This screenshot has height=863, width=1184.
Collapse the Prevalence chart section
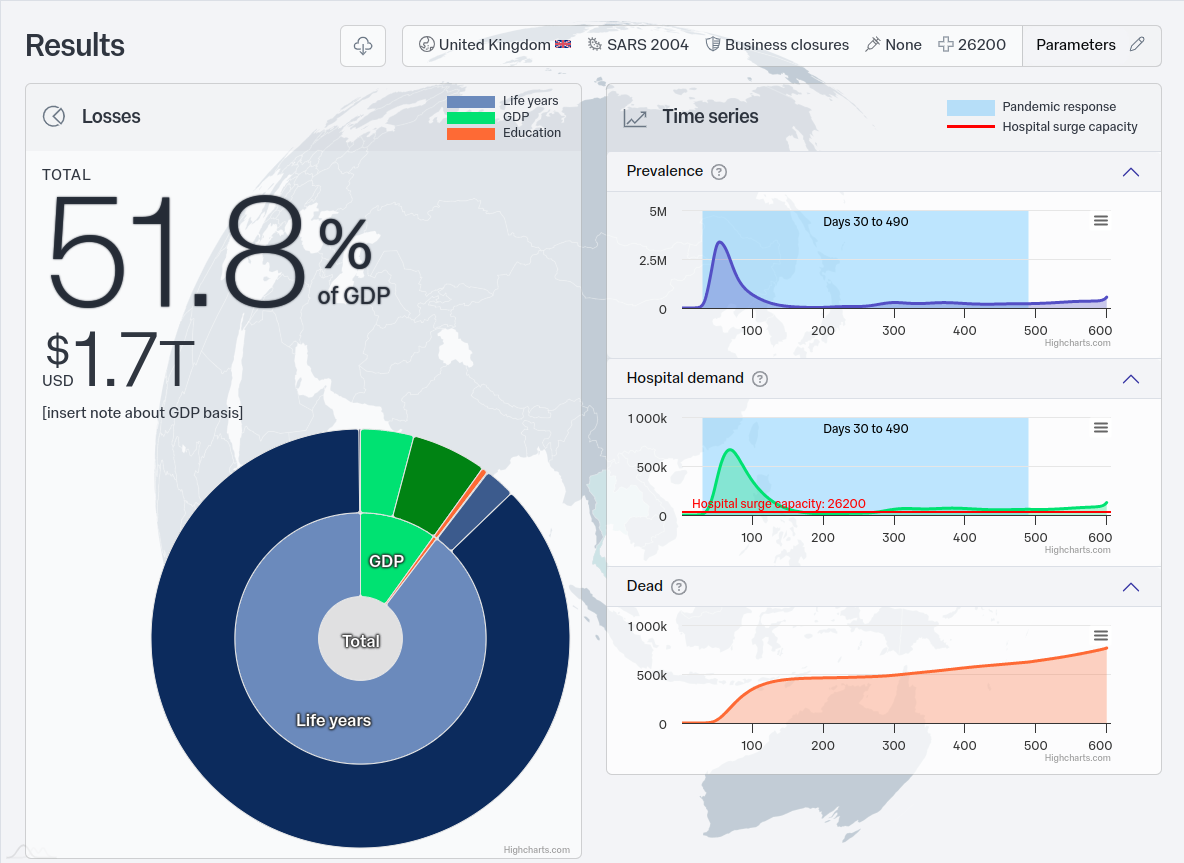[1130, 172]
